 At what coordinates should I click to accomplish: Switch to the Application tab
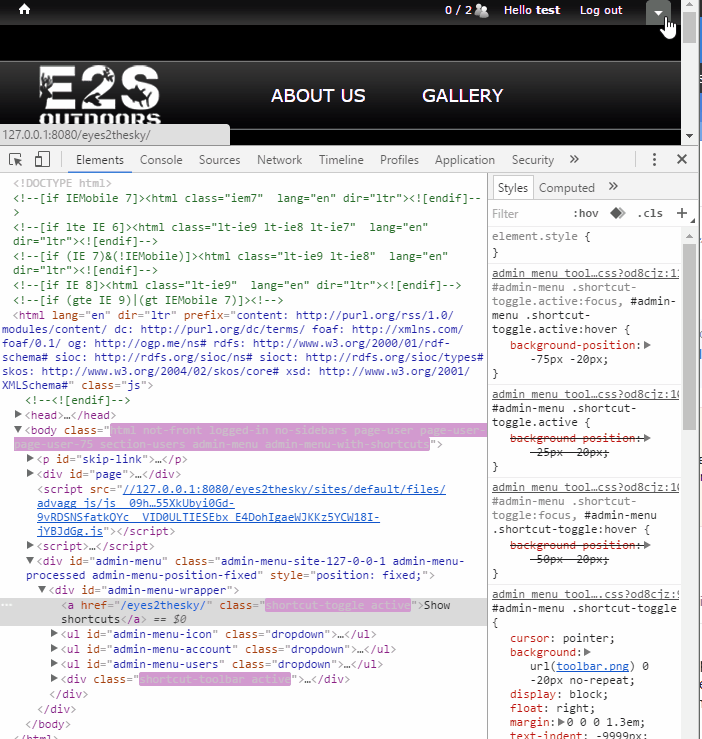[x=465, y=160]
